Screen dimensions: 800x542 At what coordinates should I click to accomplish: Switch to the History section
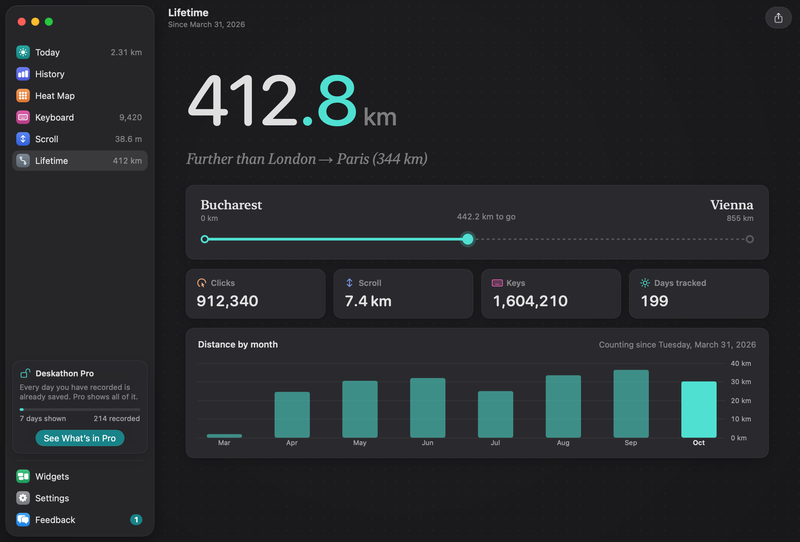pos(80,74)
